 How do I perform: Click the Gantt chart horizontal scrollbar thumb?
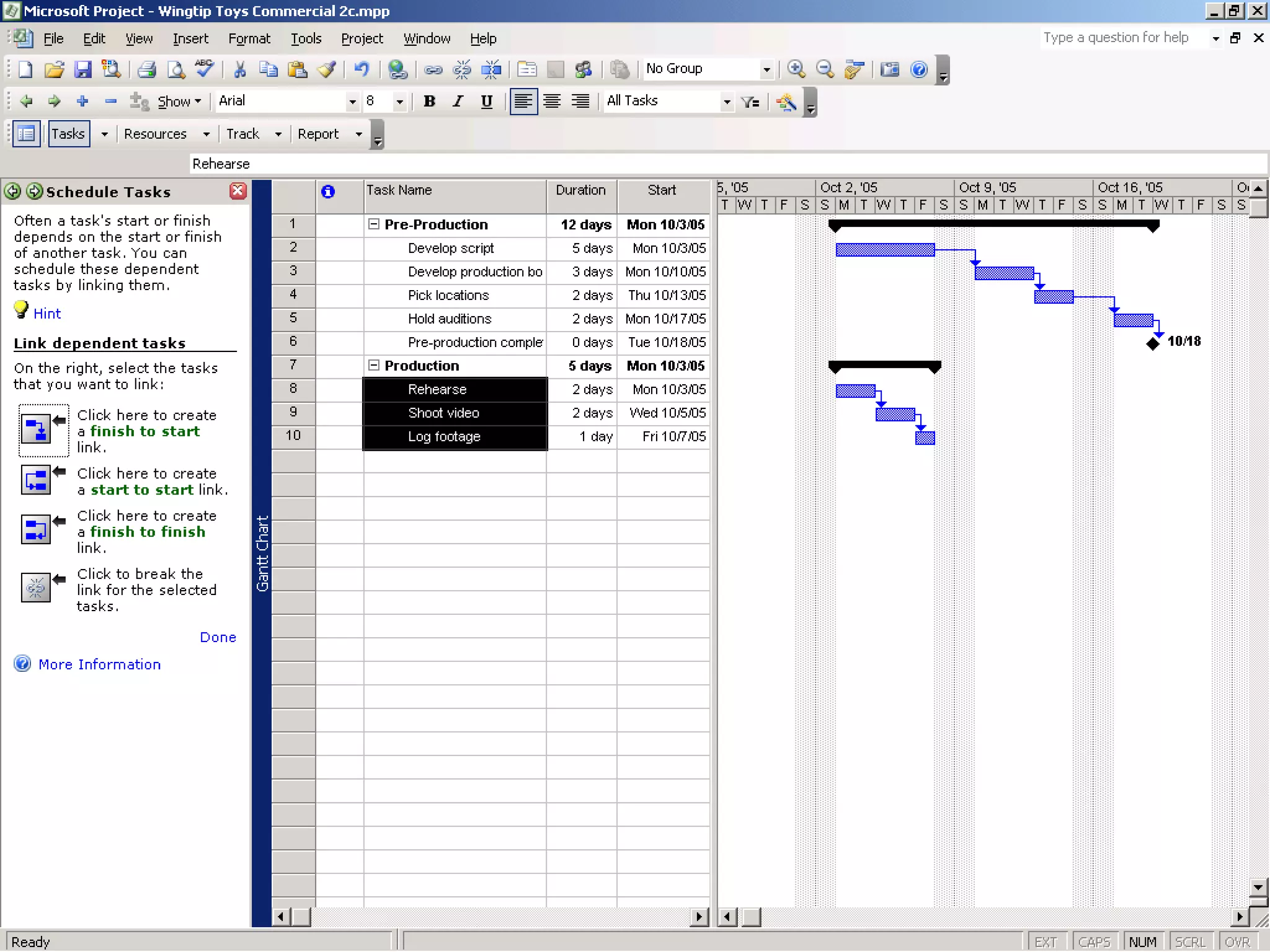click(x=751, y=917)
